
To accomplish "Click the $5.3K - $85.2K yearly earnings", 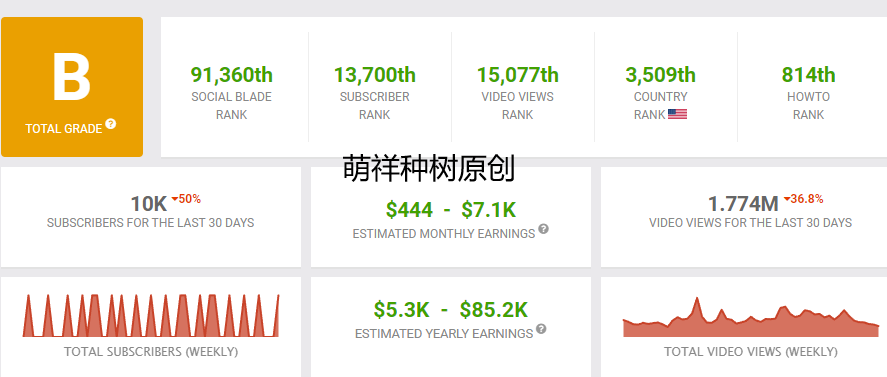I will 450,310.
